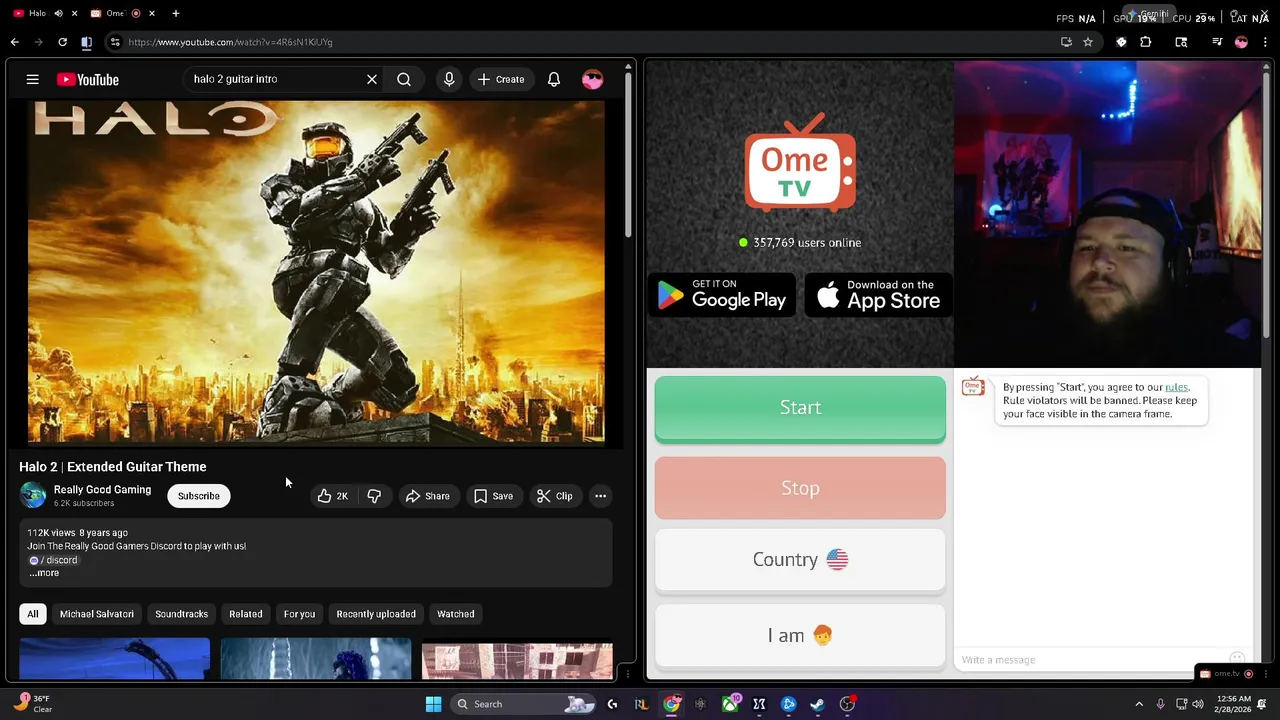
Task: Open the browser Extensions puzzle icon
Action: [x=1146, y=42]
